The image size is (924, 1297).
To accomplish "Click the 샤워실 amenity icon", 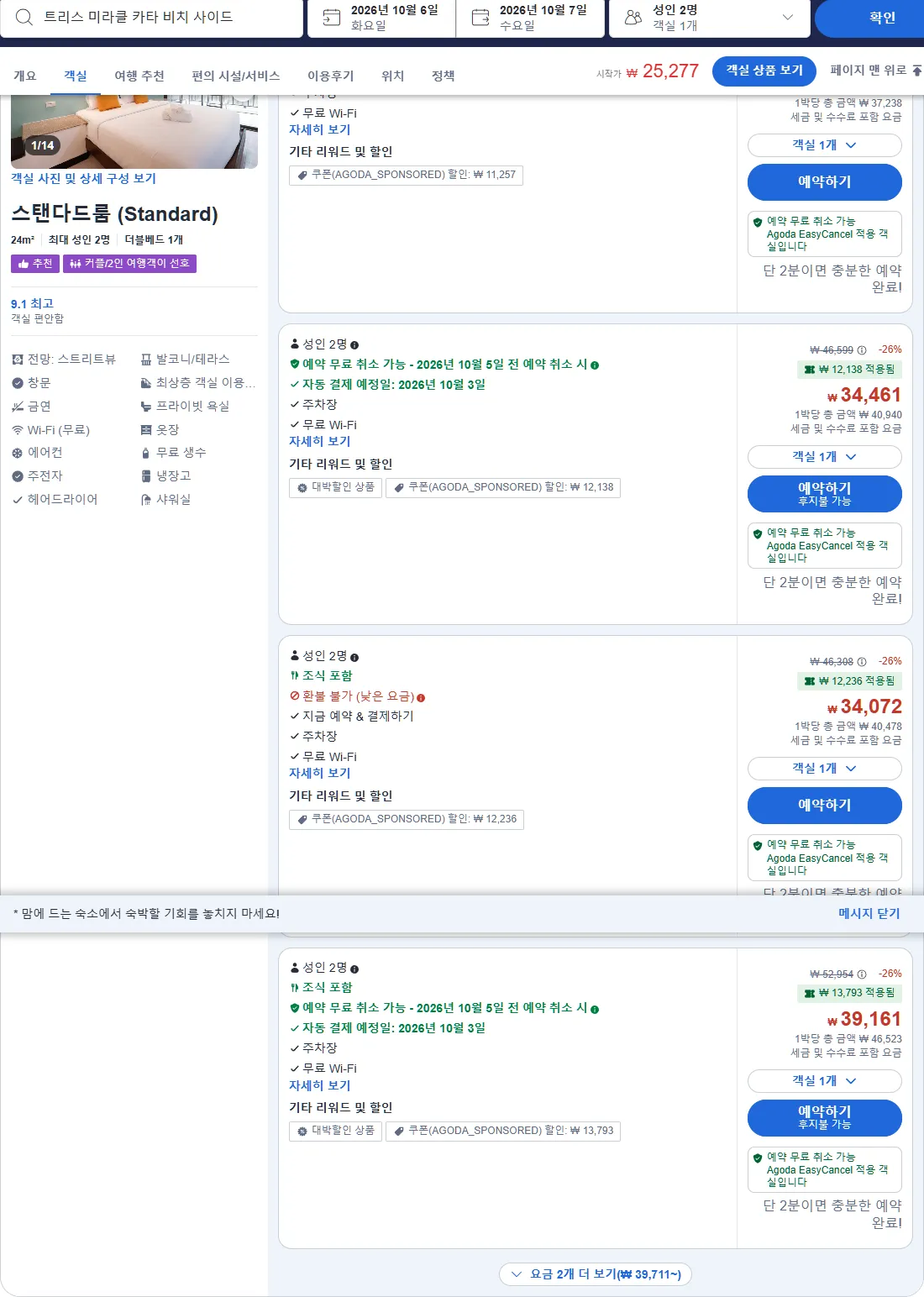I will [x=146, y=500].
